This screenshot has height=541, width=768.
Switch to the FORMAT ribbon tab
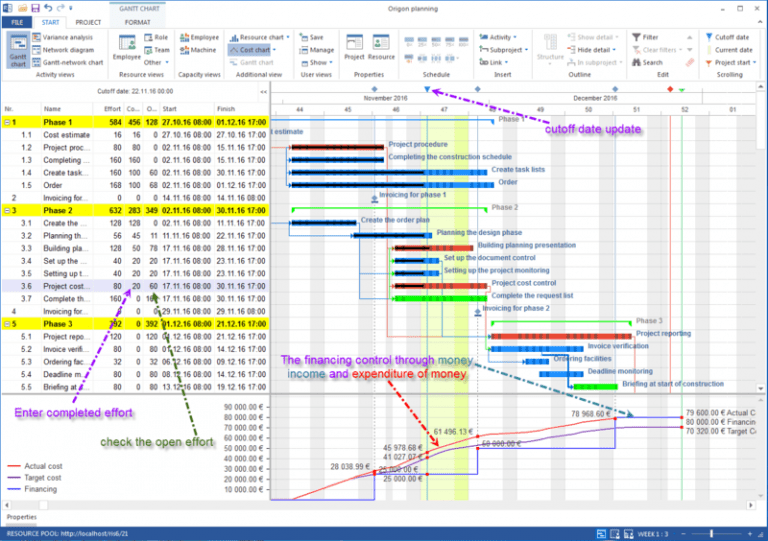[138, 23]
